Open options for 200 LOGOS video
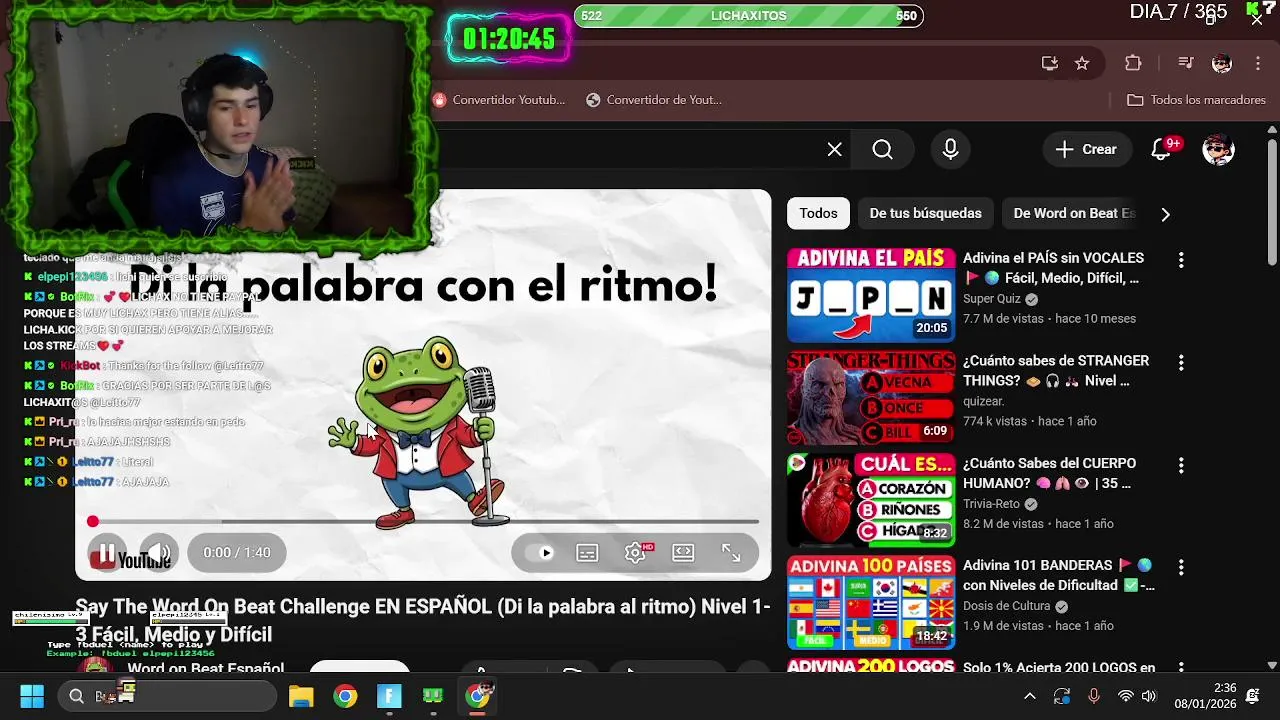This screenshot has width=1280, height=720. coord(1181,668)
